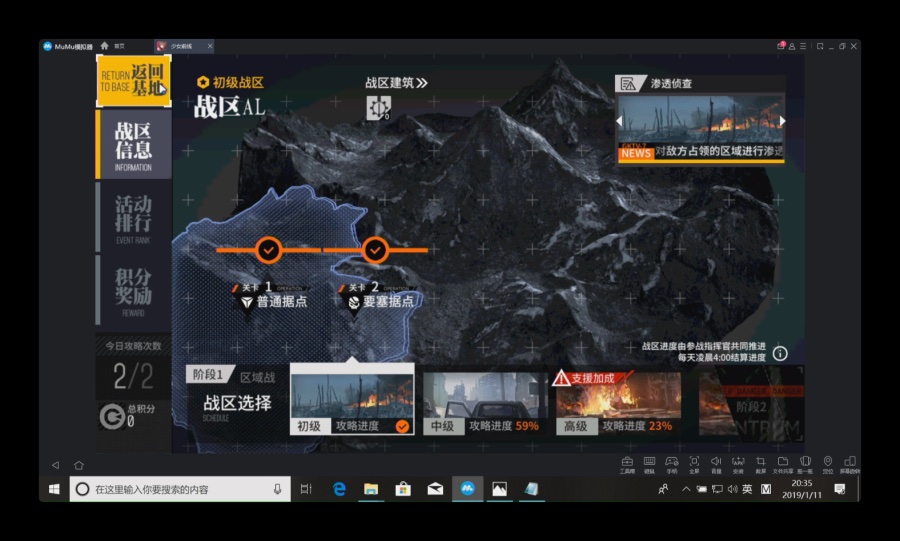Take a MuMu screenshot with crop icon
Screen dimensions: 900x541
[761, 464]
